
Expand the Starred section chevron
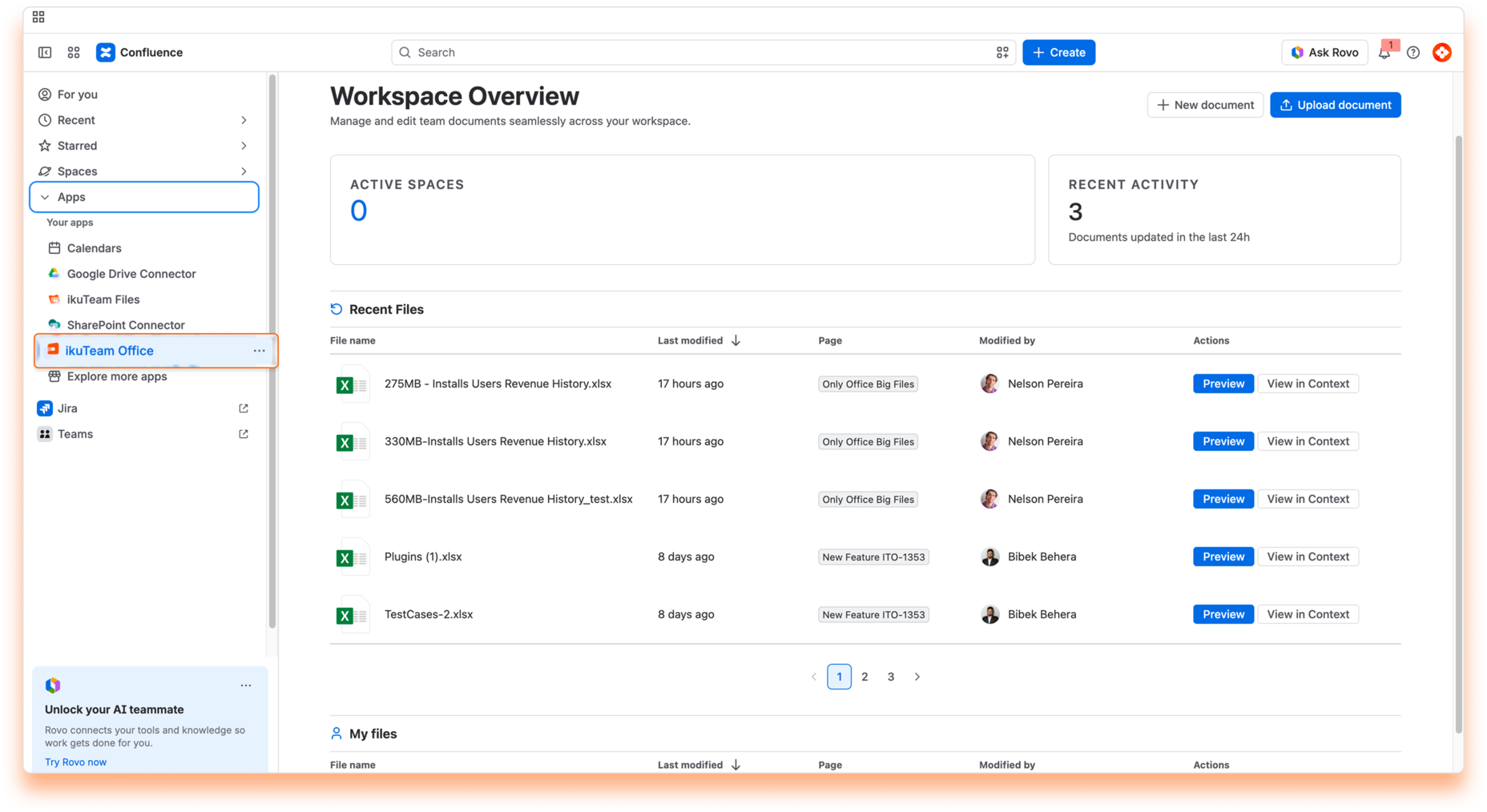click(244, 146)
